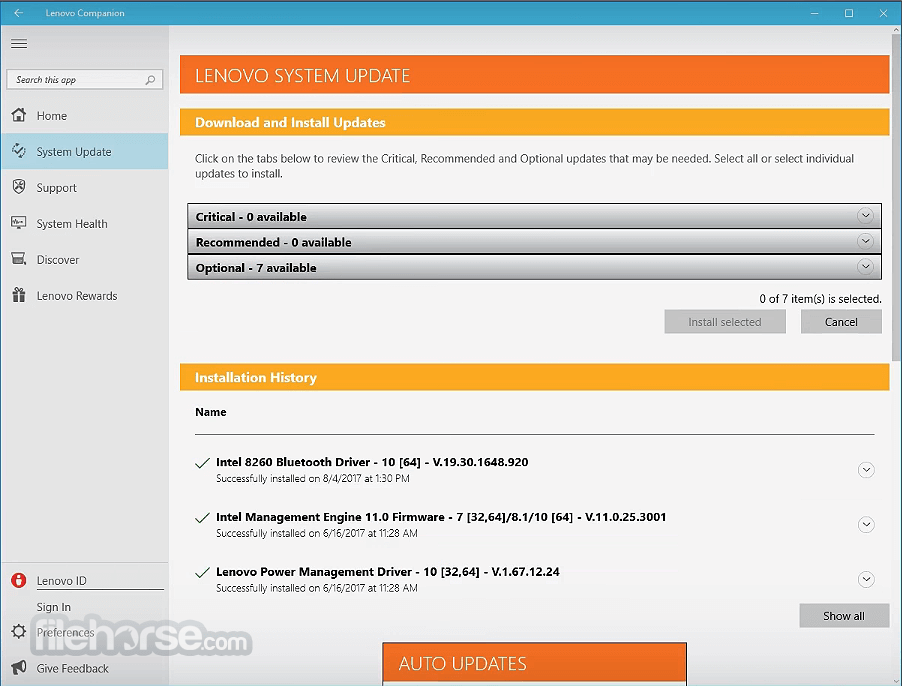Go to Support section
Image resolution: width=902 pixels, height=686 pixels.
point(85,187)
